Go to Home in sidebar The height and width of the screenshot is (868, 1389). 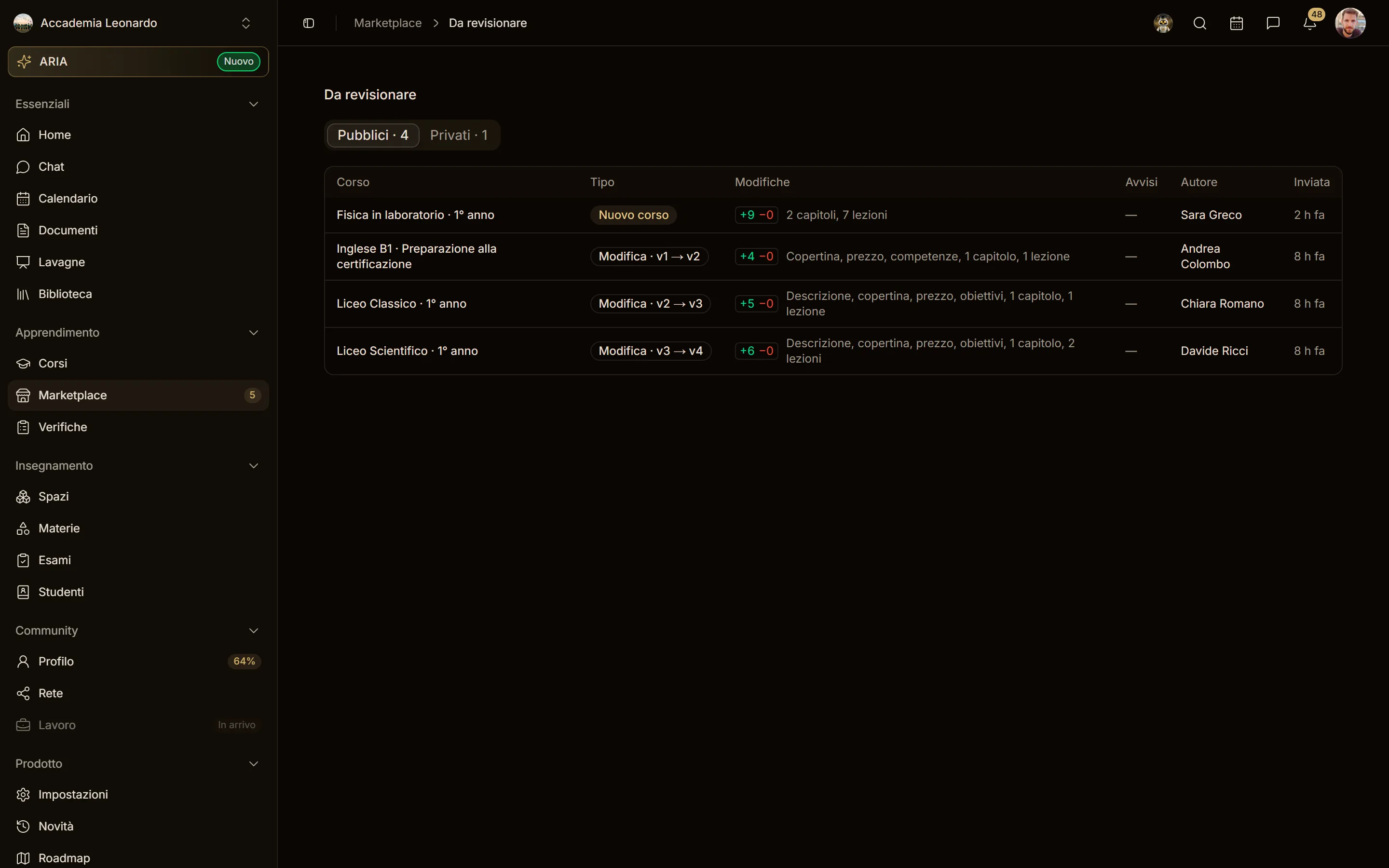(138, 135)
